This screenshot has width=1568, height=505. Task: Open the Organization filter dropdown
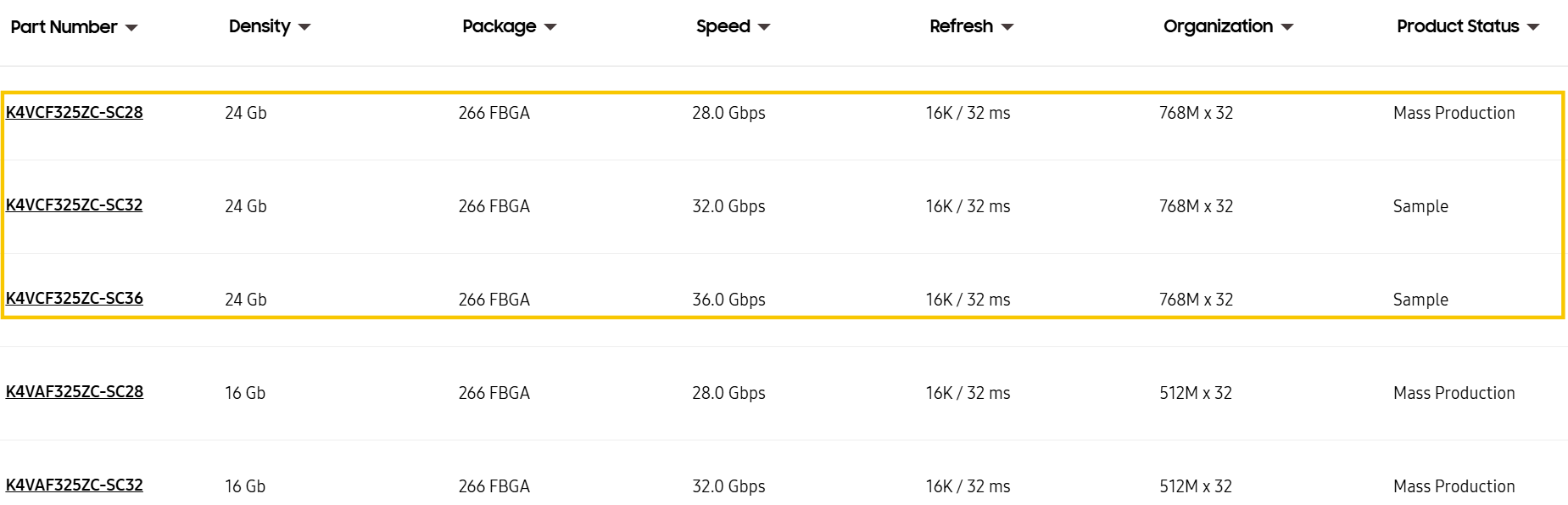[1287, 26]
